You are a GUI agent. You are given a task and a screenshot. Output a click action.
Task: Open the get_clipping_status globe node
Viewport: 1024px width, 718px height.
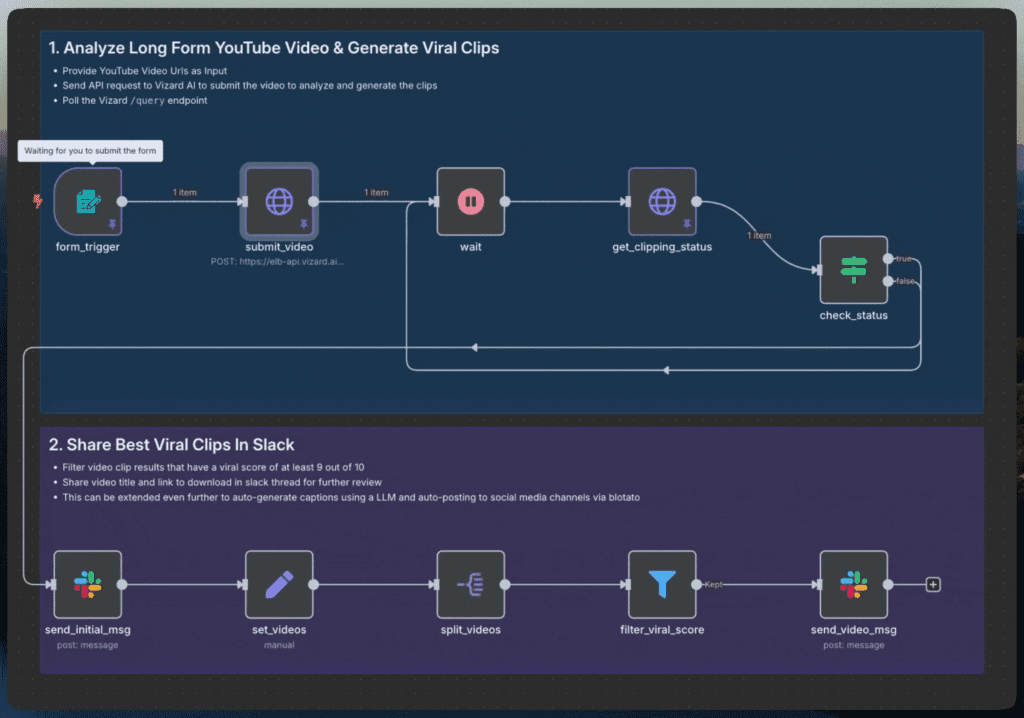[x=662, y=201]
